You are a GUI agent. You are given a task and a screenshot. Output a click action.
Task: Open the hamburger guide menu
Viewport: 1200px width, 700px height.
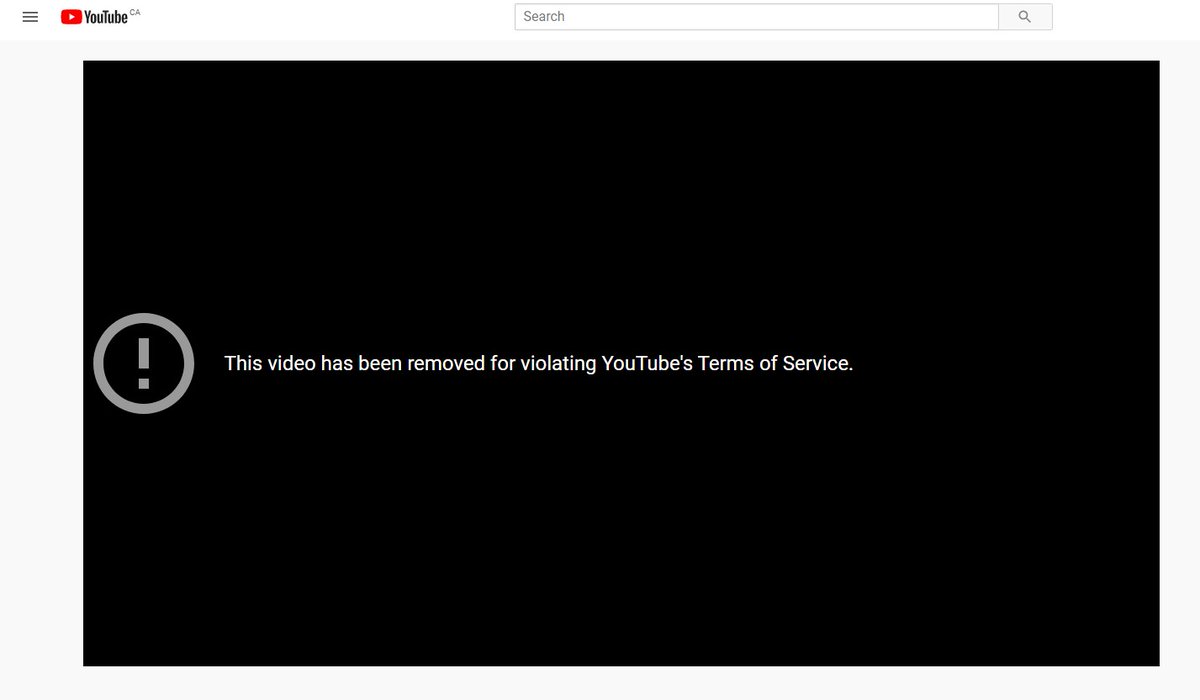coord(30,17)
